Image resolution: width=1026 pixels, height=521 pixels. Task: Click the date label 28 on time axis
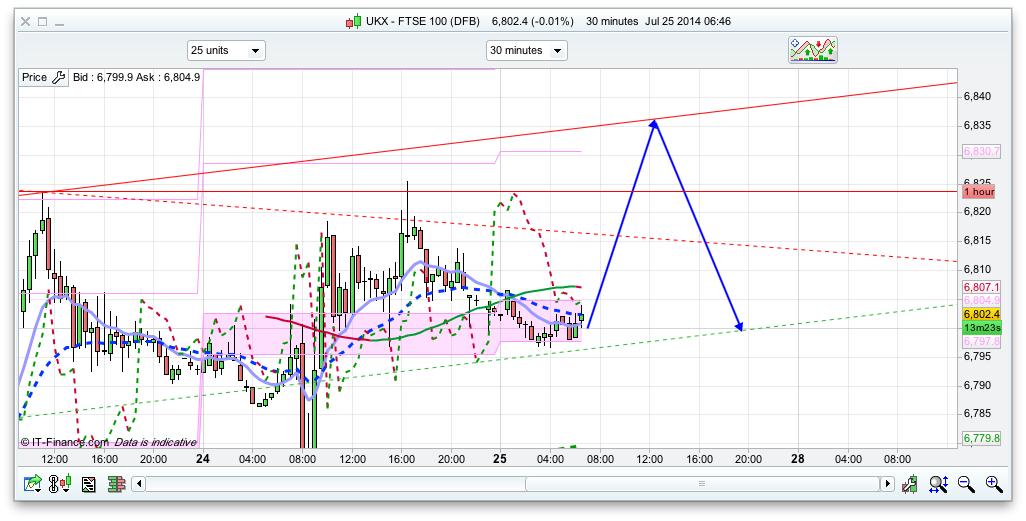(x=798, y=459)
